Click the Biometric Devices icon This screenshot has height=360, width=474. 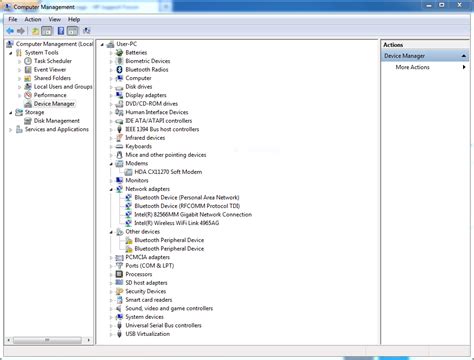(119, 61)
